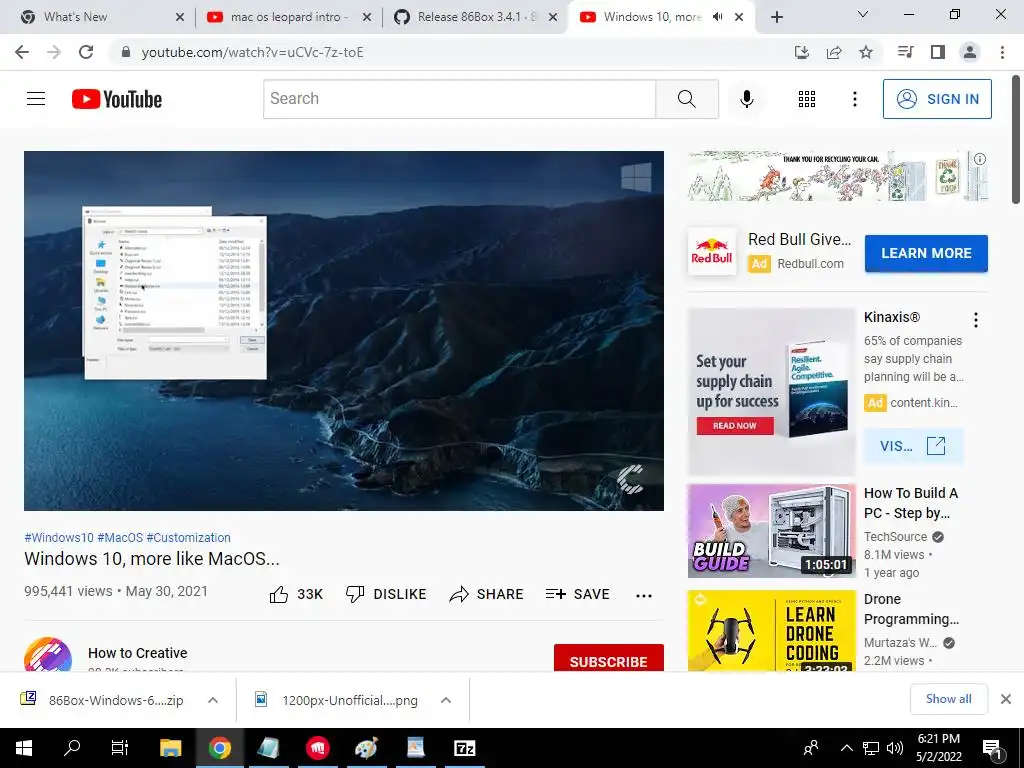Save video to a playlist
This screenshot has width=1024, height=768.
578,594
